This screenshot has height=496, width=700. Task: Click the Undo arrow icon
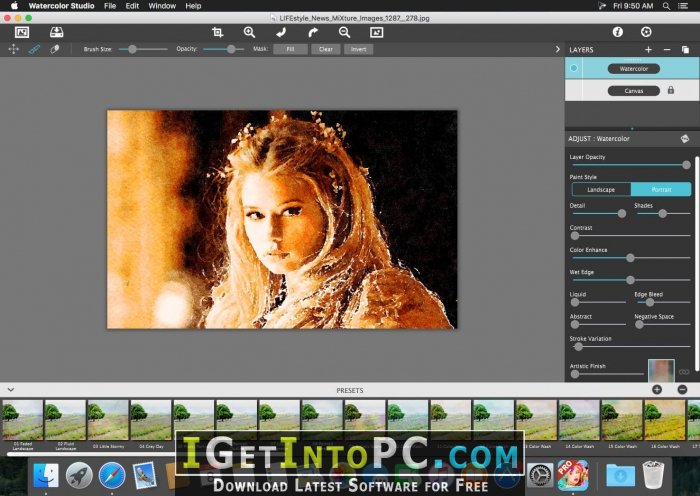point(281,32)
